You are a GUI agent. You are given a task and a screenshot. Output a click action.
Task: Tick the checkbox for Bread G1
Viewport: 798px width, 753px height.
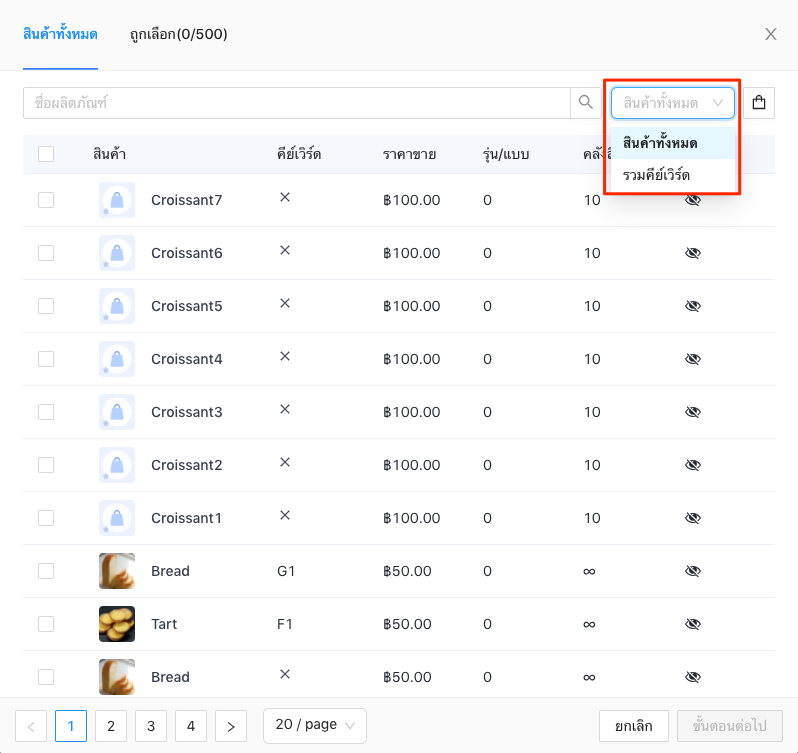[46, 571]
